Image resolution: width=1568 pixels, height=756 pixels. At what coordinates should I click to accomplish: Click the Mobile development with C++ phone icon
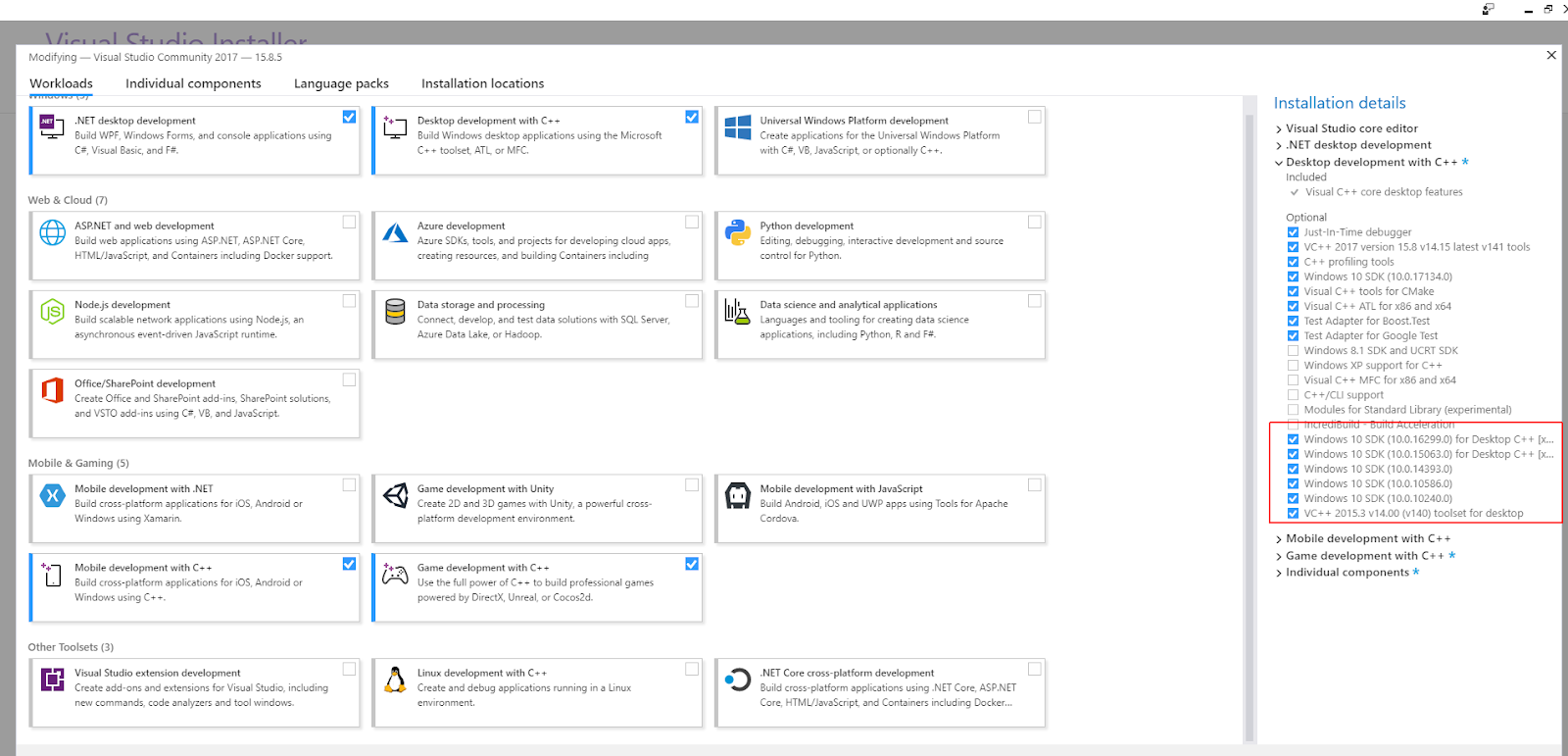(x=52, y=575)
